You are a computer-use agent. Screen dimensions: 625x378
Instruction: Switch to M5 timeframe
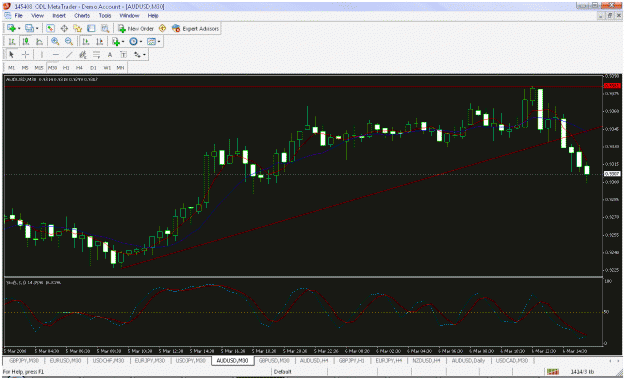coord(25,68)
